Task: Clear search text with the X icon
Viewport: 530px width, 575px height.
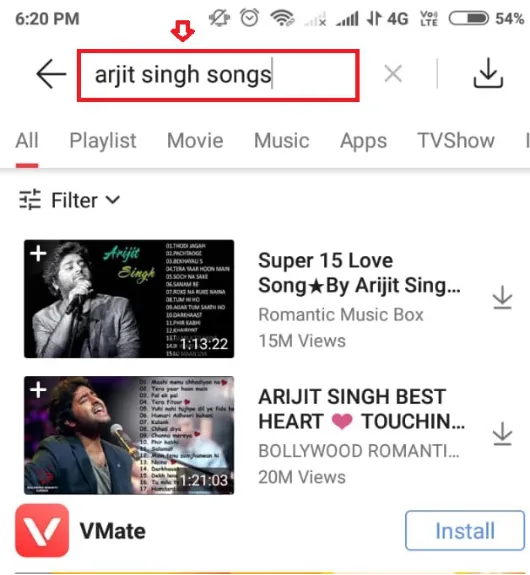Action: 393,74
